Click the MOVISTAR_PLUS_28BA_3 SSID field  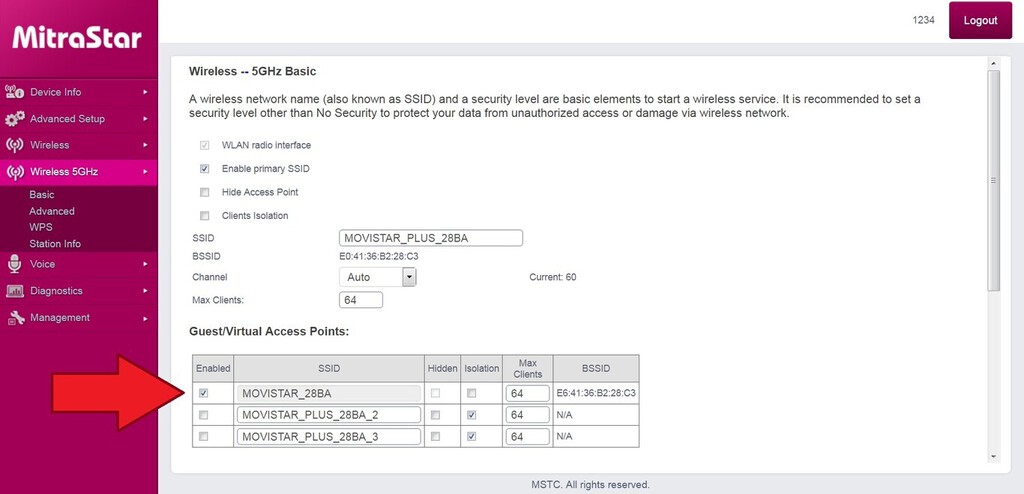328,436
